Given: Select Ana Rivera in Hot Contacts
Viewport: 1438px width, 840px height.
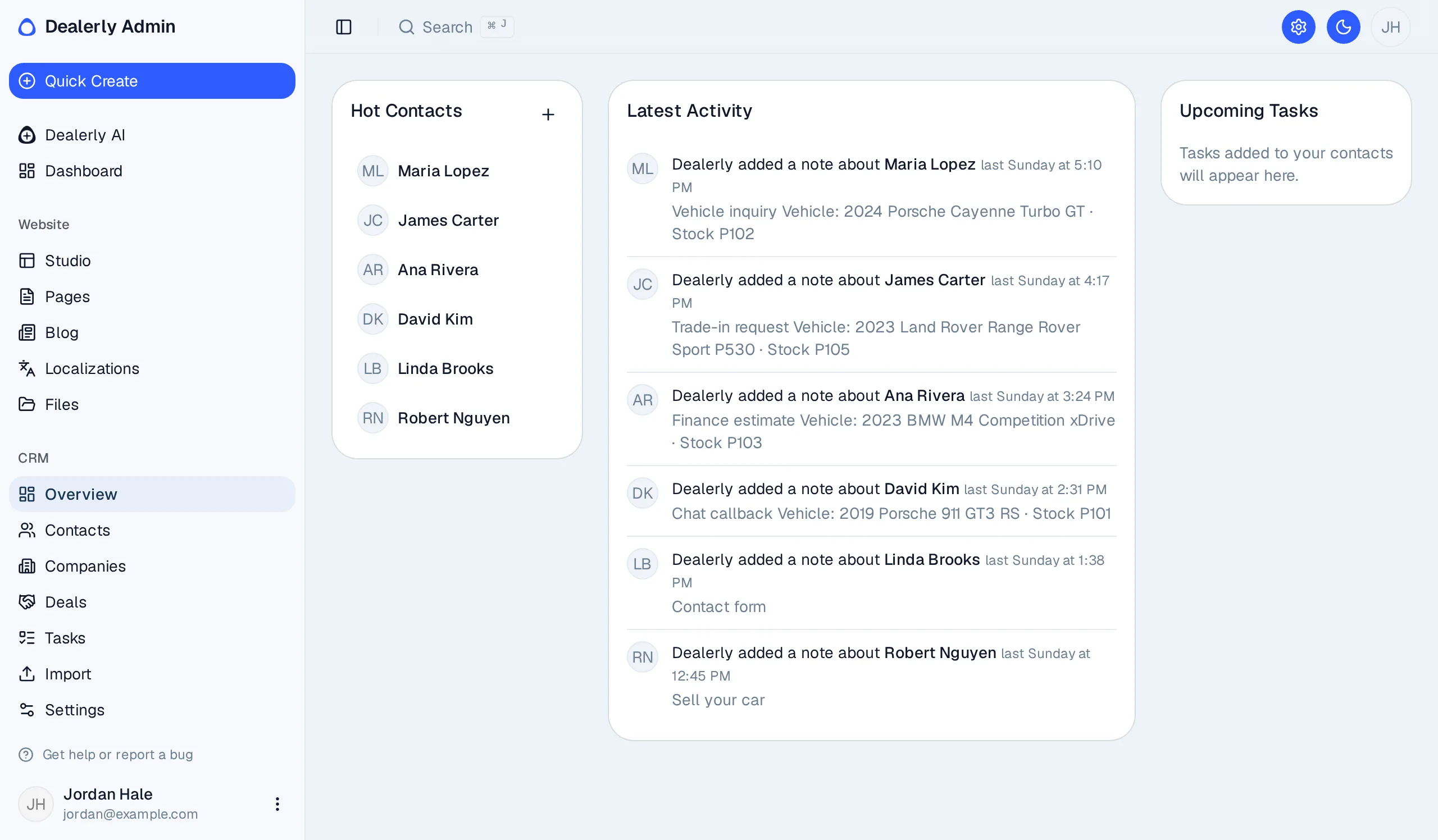Looking at the screenshot, I should click(x=457, y=270).
